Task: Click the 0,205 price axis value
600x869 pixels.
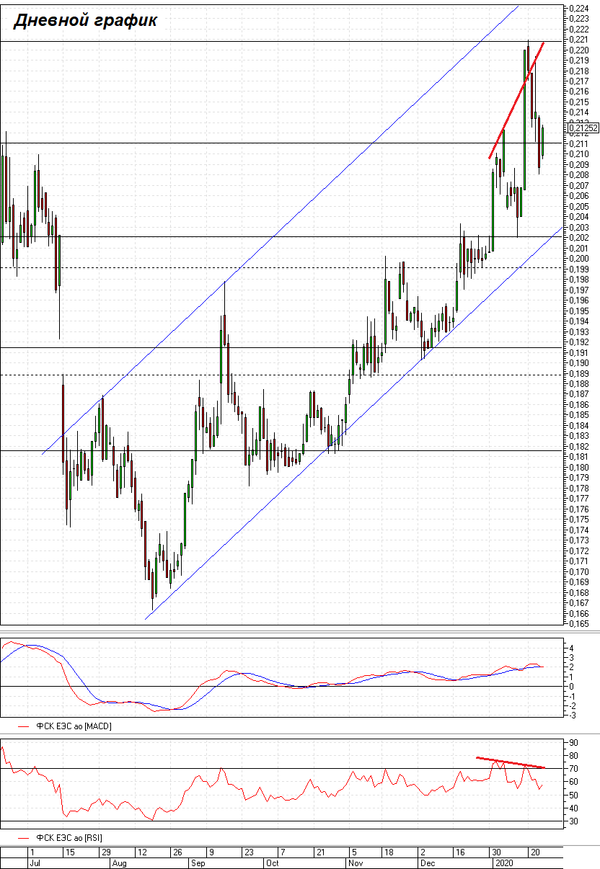Action: (x=579, y=207)
